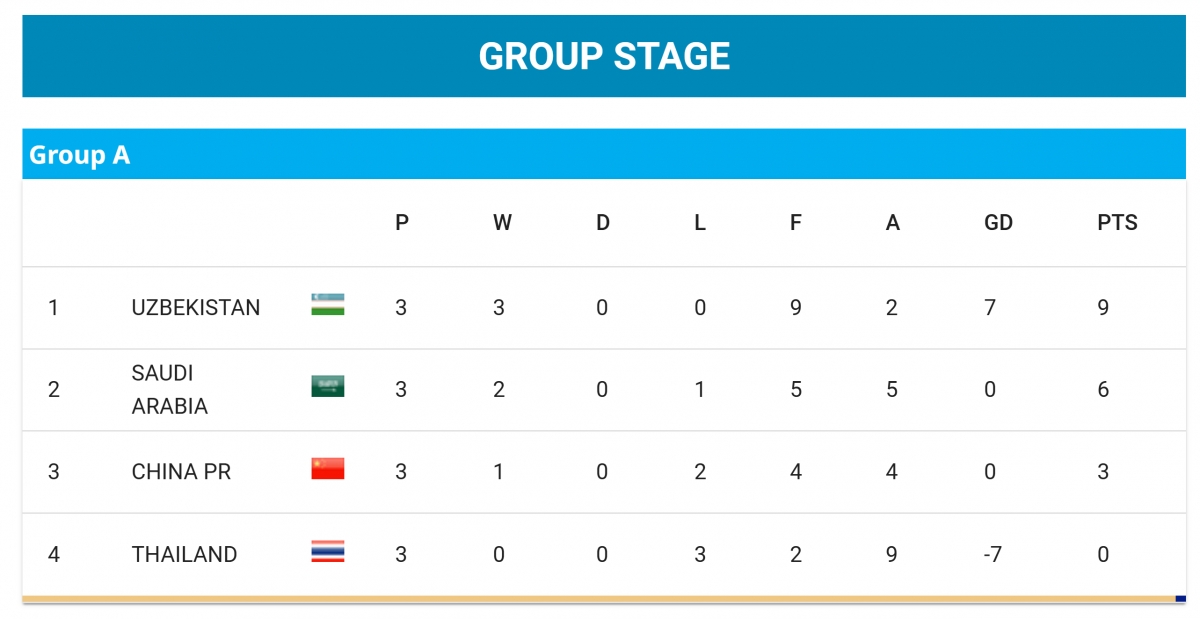Viewport: 1200px width, 619px height.
Task: Click the Uzbekistan flag icon
Action: point(328,305)
